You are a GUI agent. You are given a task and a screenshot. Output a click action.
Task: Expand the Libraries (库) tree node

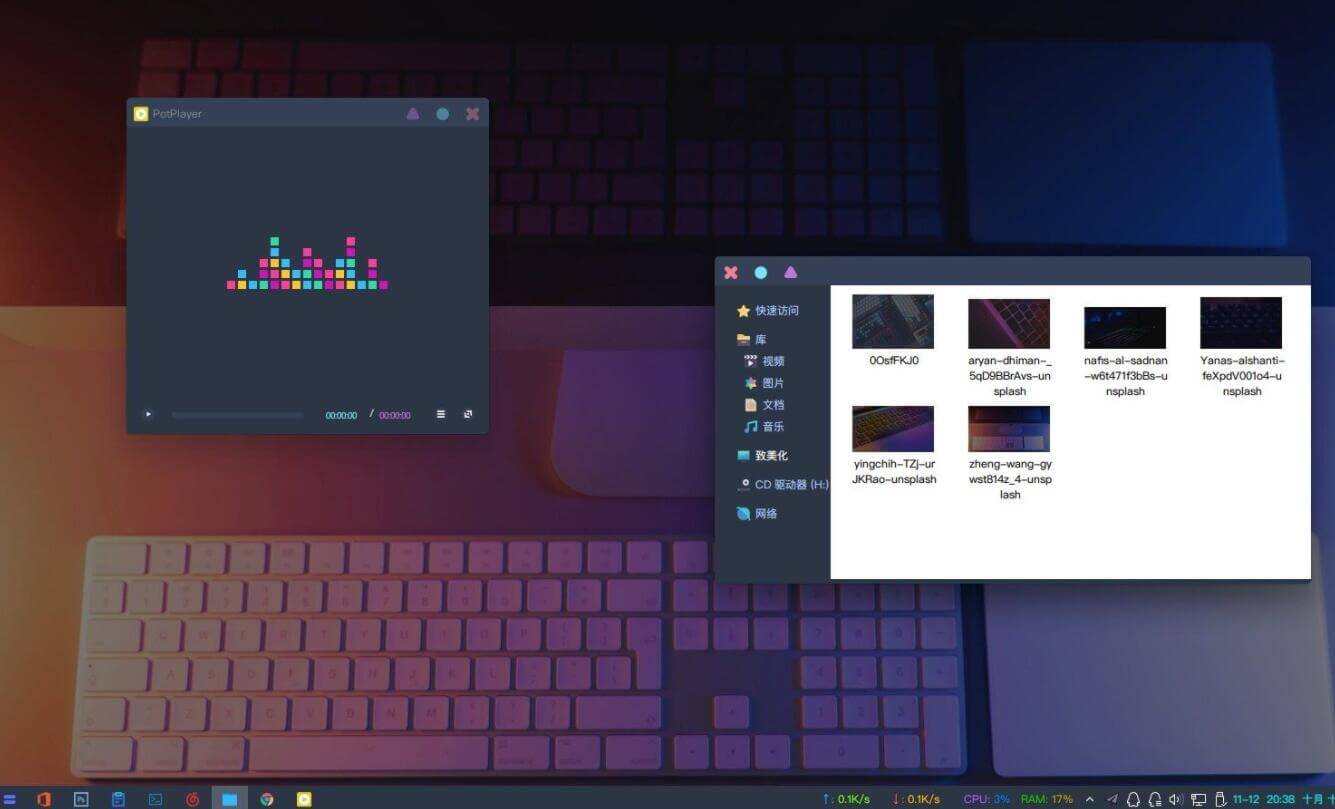tap(760, 340)
